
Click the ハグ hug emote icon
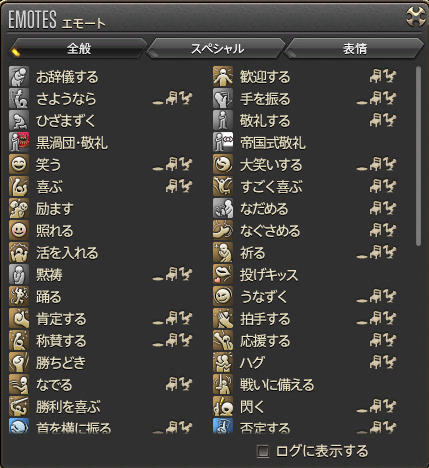(x=223, y=362)
